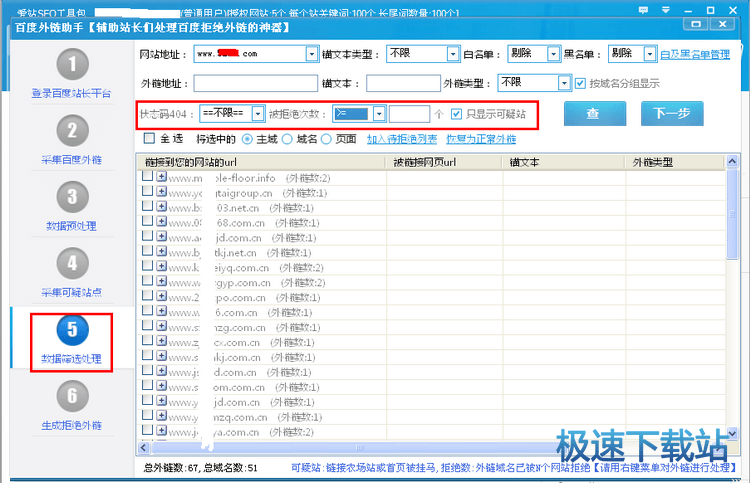Check the box for 03.net.cn row
750x483 pixels.
[147, 206]
